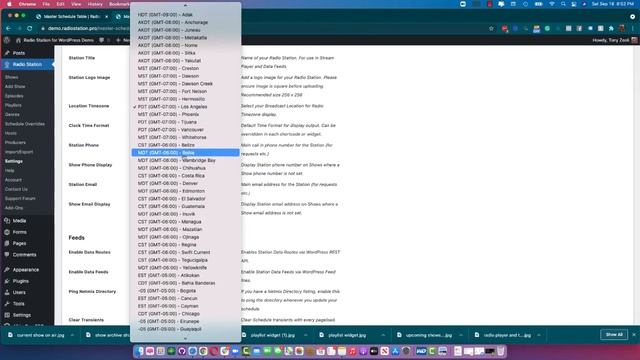Screen dimensions: 640x360
Task: Open Music app from the dock
Action: click(x=352, y=351)
